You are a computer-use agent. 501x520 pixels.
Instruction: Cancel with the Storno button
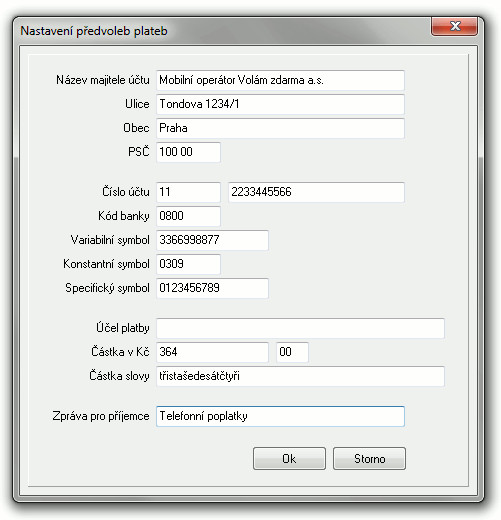[369, 459]
